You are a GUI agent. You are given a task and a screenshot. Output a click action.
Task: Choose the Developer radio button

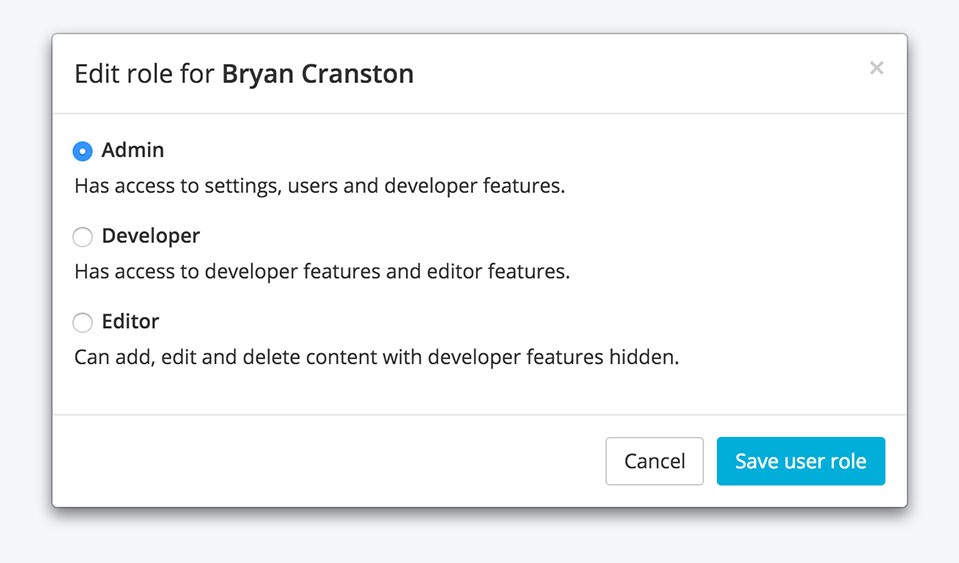coord(83,237)
